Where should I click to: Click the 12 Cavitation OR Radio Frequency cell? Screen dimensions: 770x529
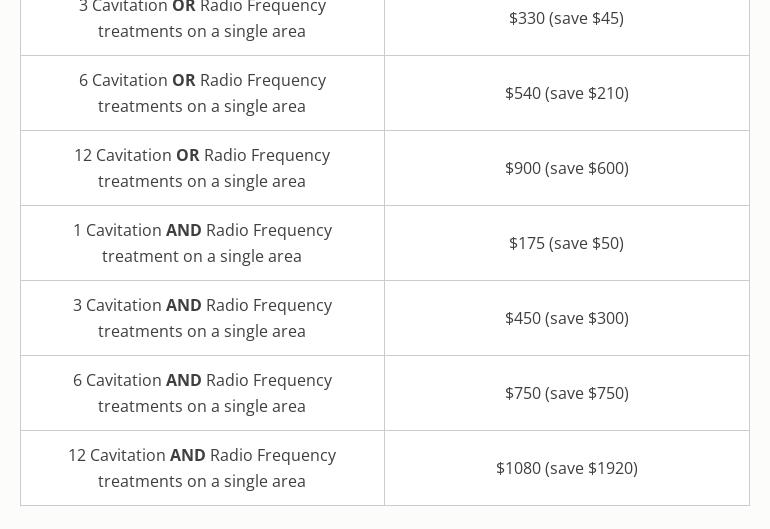pos(202,168)
